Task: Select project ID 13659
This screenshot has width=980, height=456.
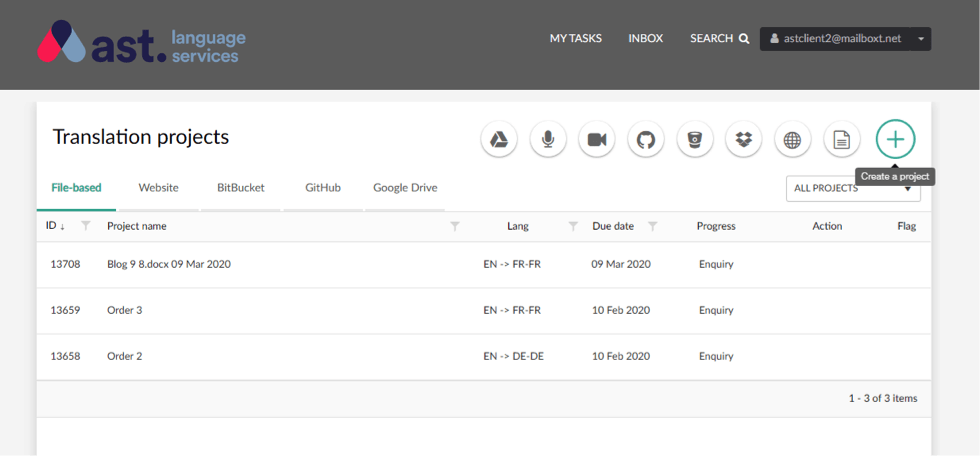Action: point(66,310)
